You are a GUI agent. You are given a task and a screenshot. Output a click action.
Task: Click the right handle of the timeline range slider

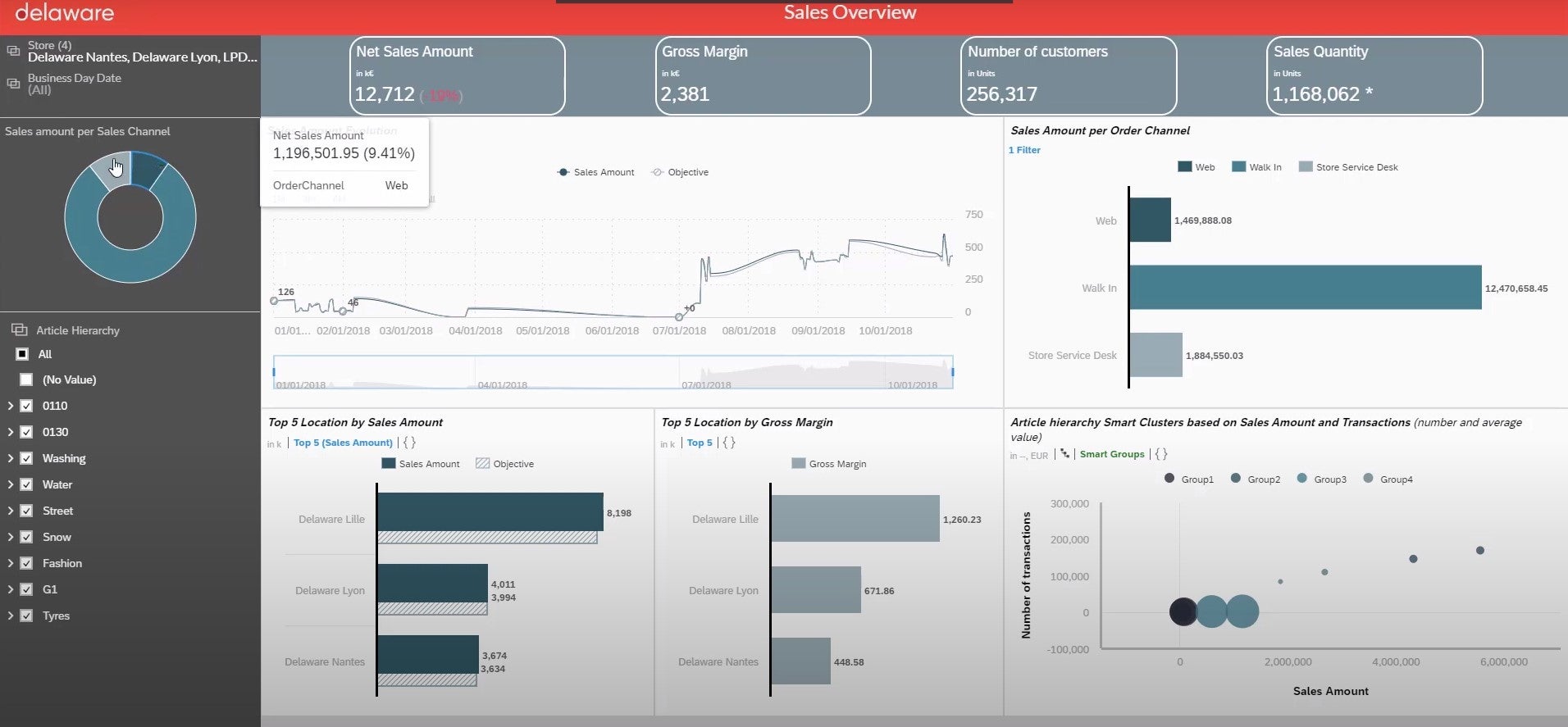(x=952, y=372)
